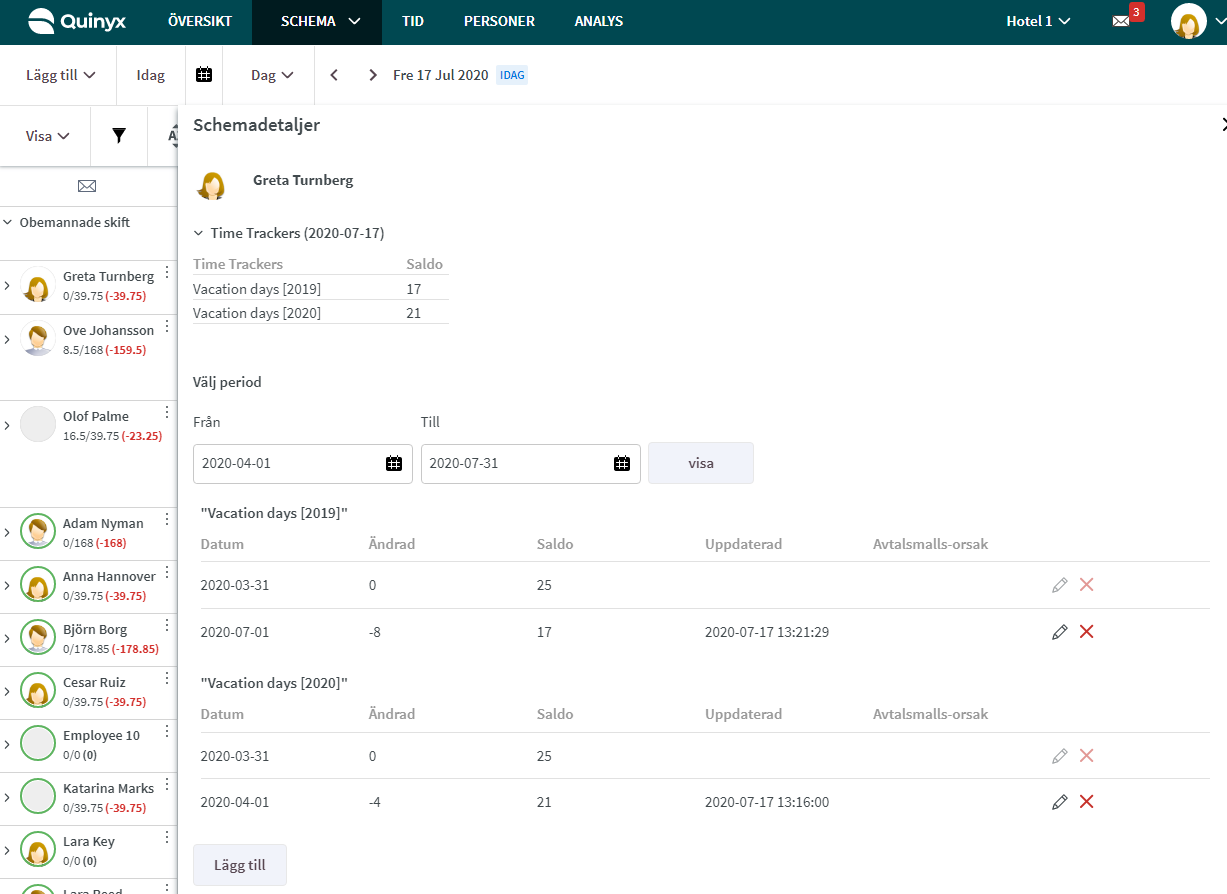
Task: Expand Katarina Marks's row
Action: tap(7, 798)
